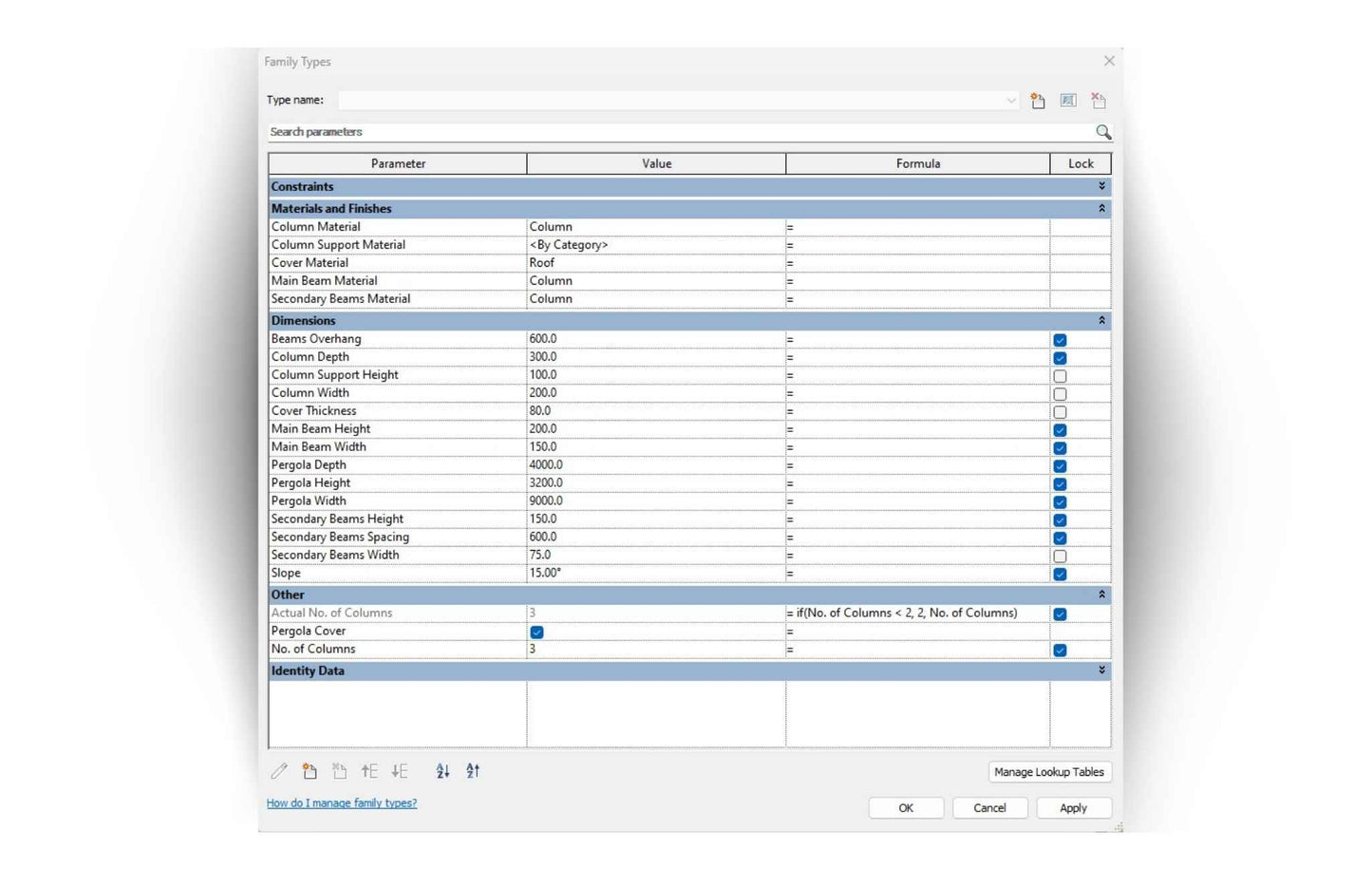Click the Rename Type icon
The height and width of the screenshot is (887, 1372).
[1068, 101]
